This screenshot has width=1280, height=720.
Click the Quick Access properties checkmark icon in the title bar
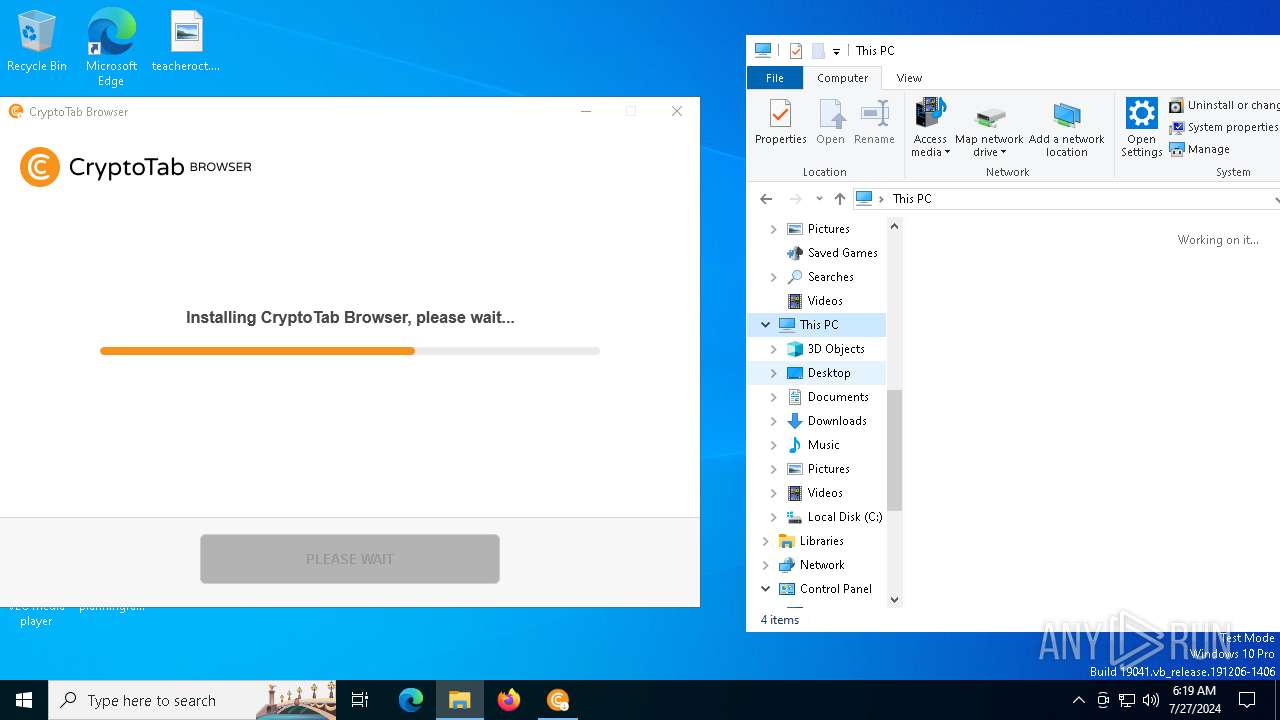tap(796, 51)
